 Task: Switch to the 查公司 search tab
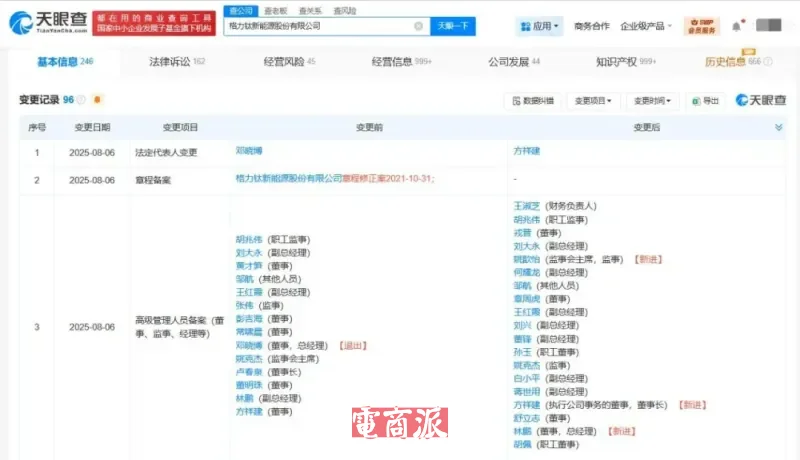(x=241, y=11)
